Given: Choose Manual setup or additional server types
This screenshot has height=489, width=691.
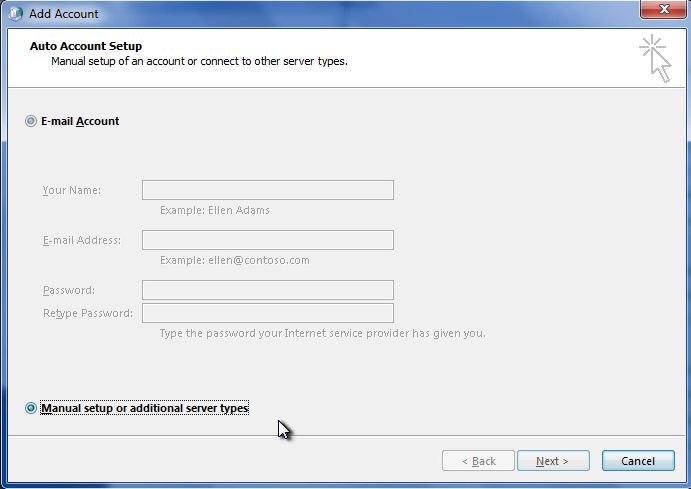Looking at the screenshot, I should coord(31,408).
